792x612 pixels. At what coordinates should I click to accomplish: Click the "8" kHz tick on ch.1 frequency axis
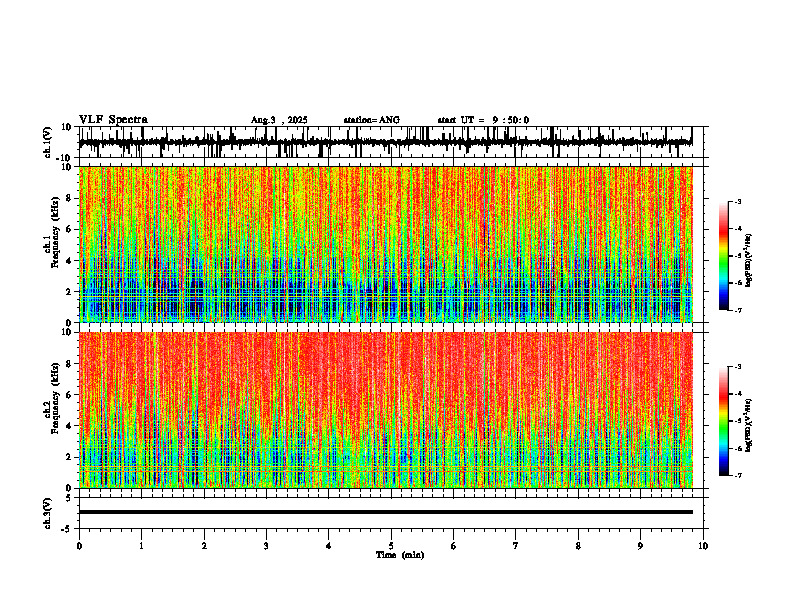[69, 198]
